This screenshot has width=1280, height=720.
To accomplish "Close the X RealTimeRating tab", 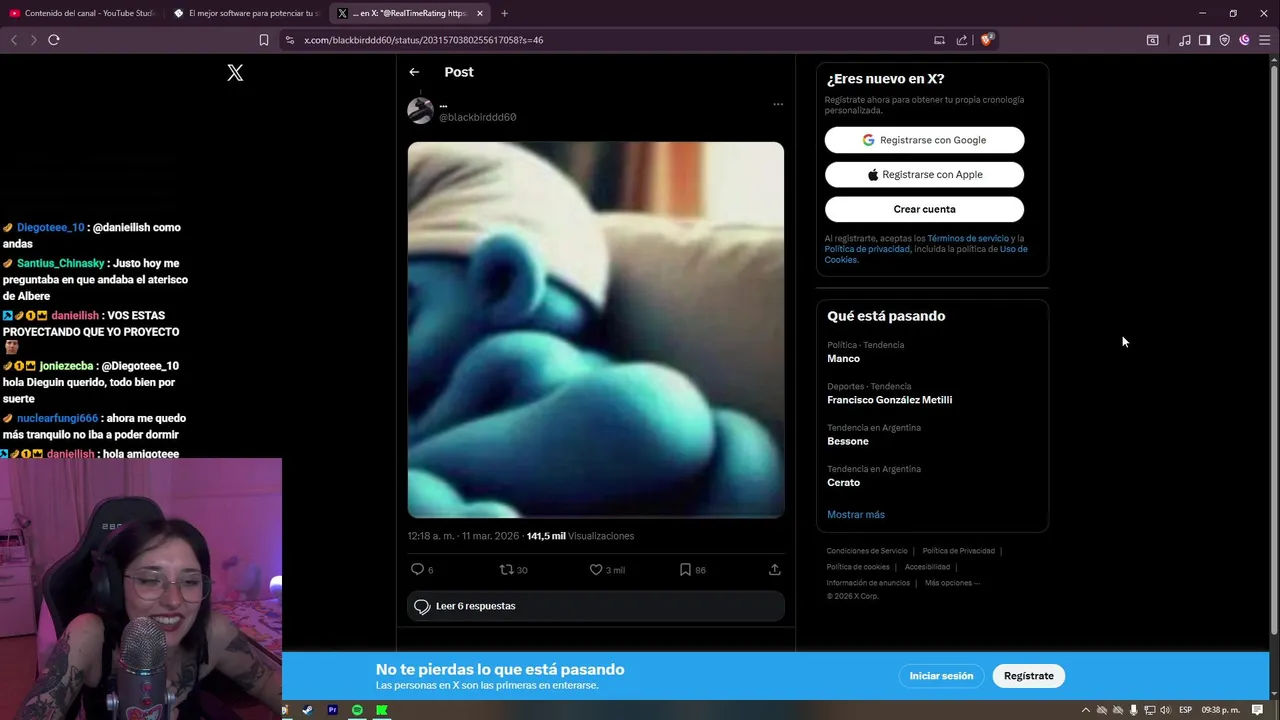I will point(480,13).
